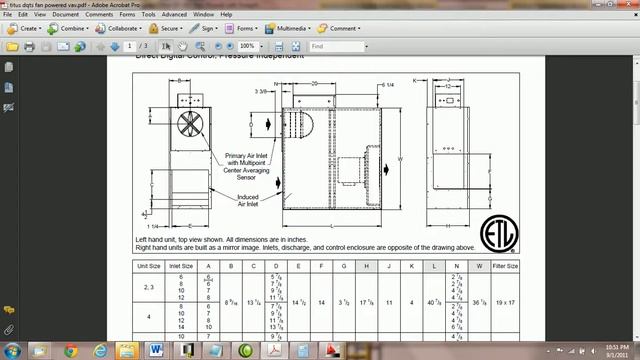Click the 'Inlet Size' table header

pyautogui.click(x=181, y=266)
